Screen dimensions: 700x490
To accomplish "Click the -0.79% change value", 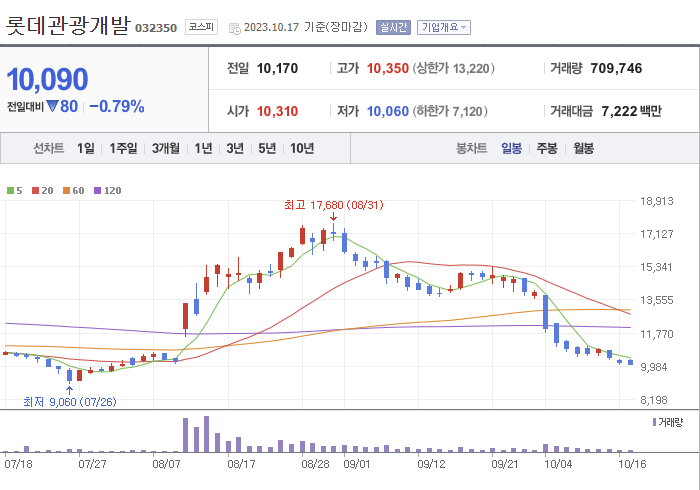I will pyautogui.click(x=117, y=107).
